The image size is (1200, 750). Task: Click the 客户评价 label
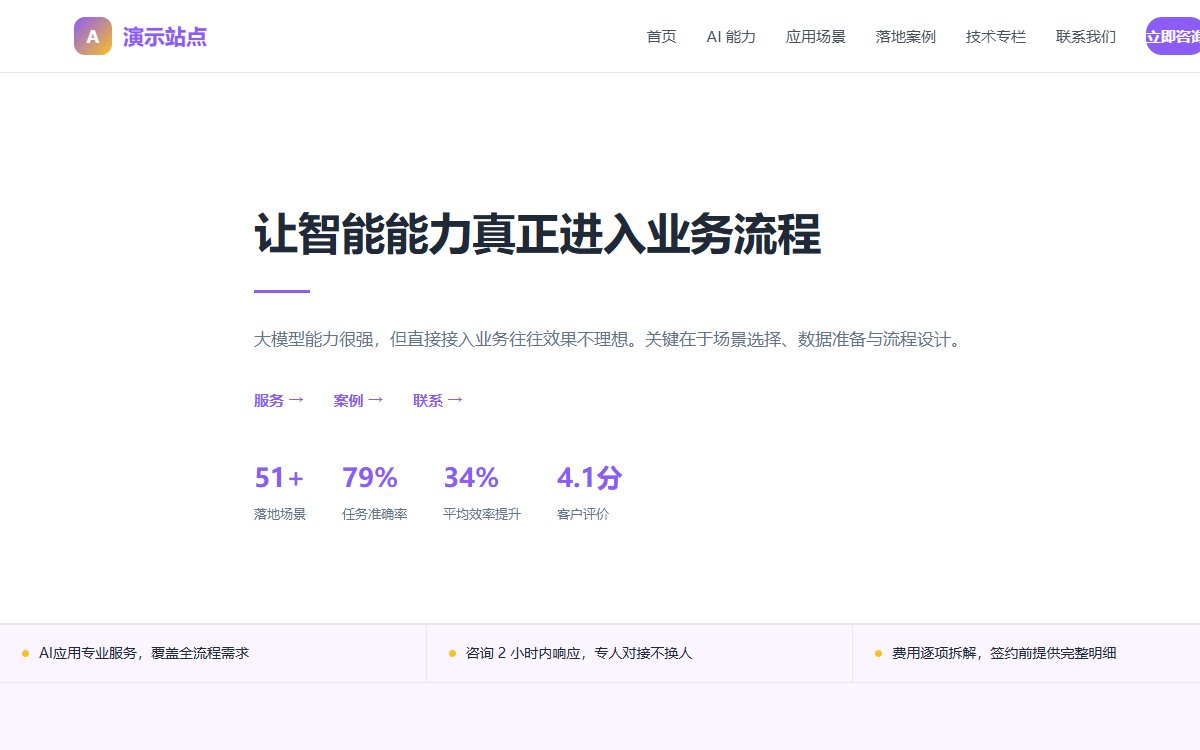[x=583, y=514]
